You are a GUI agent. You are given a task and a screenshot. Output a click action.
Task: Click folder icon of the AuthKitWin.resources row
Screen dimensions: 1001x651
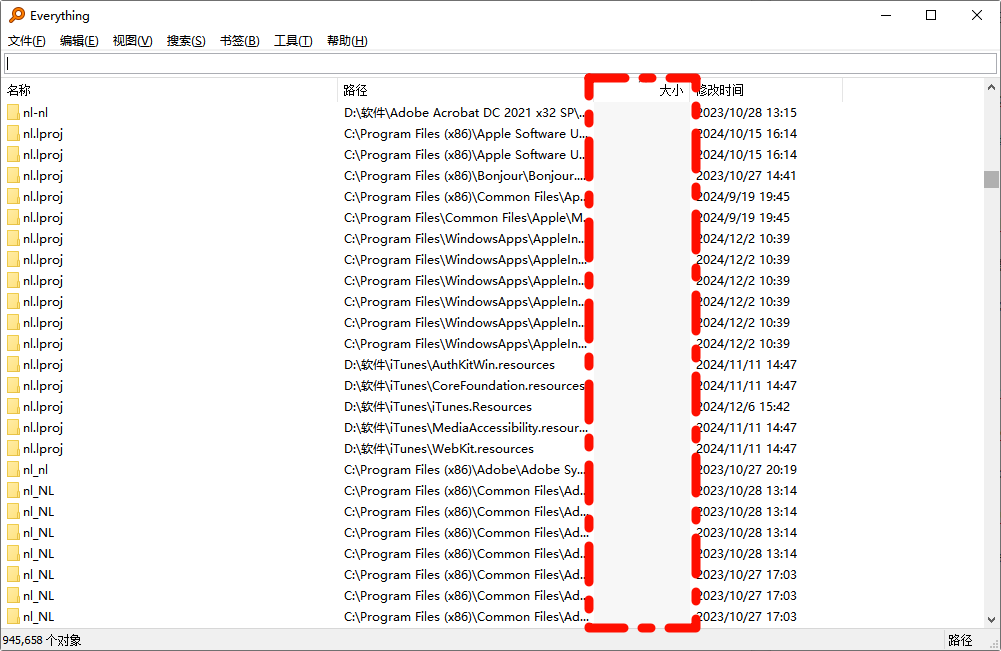pyautogui.click(x=13, y=365)
